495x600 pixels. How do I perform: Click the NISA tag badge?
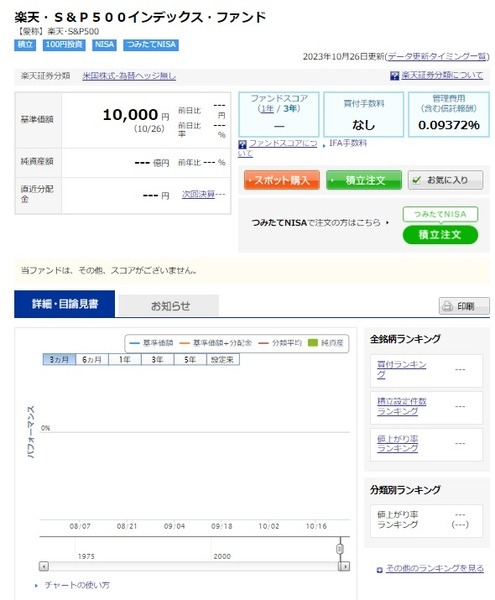104,45
